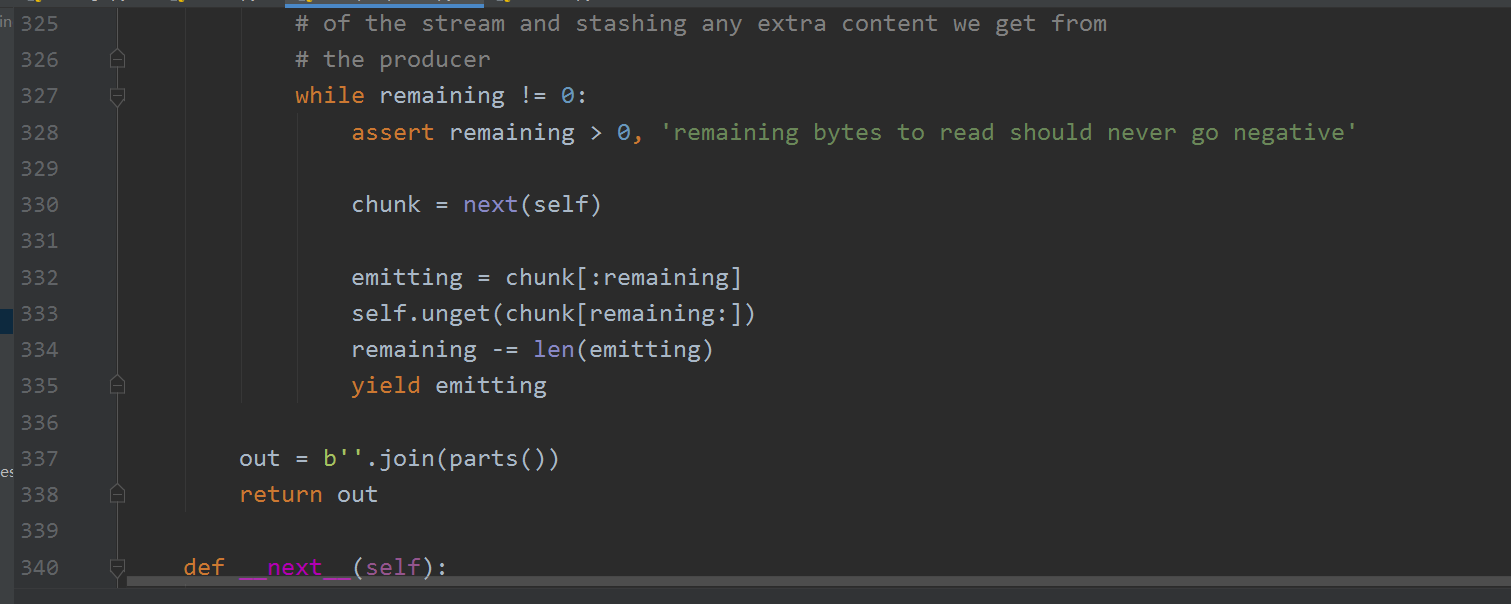Click the 'while' keyword on line 327
The height and width of the screenshot is (604, 1511).
click(330, 96)
